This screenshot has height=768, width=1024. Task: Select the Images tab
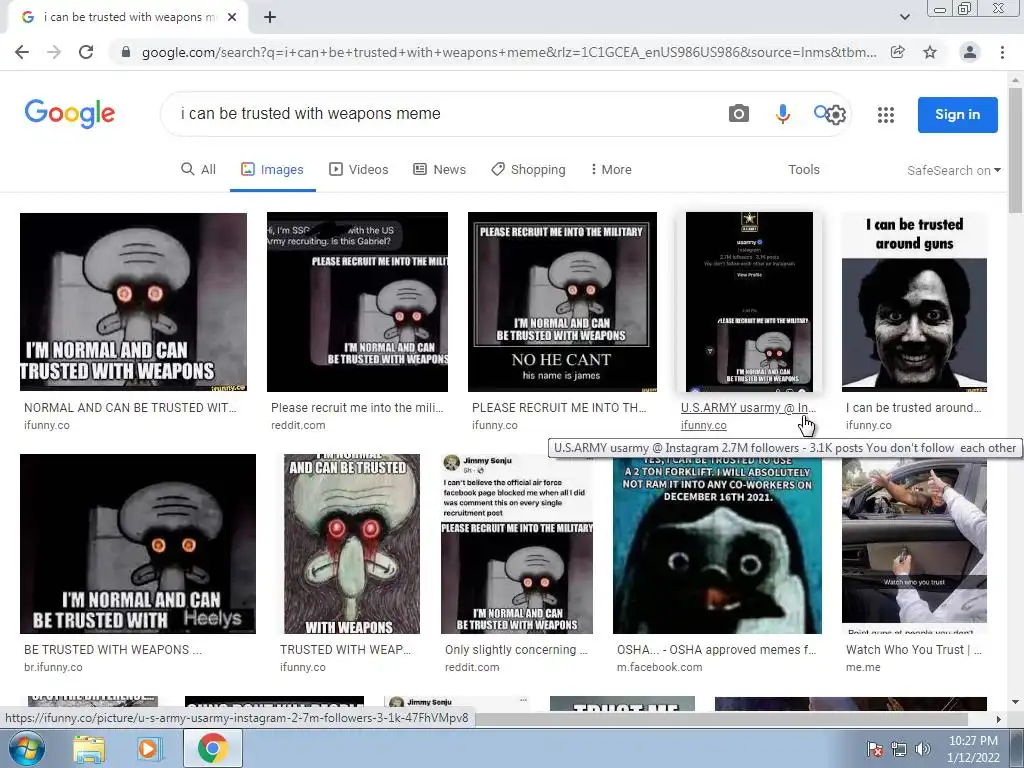(x=272, y=170)
